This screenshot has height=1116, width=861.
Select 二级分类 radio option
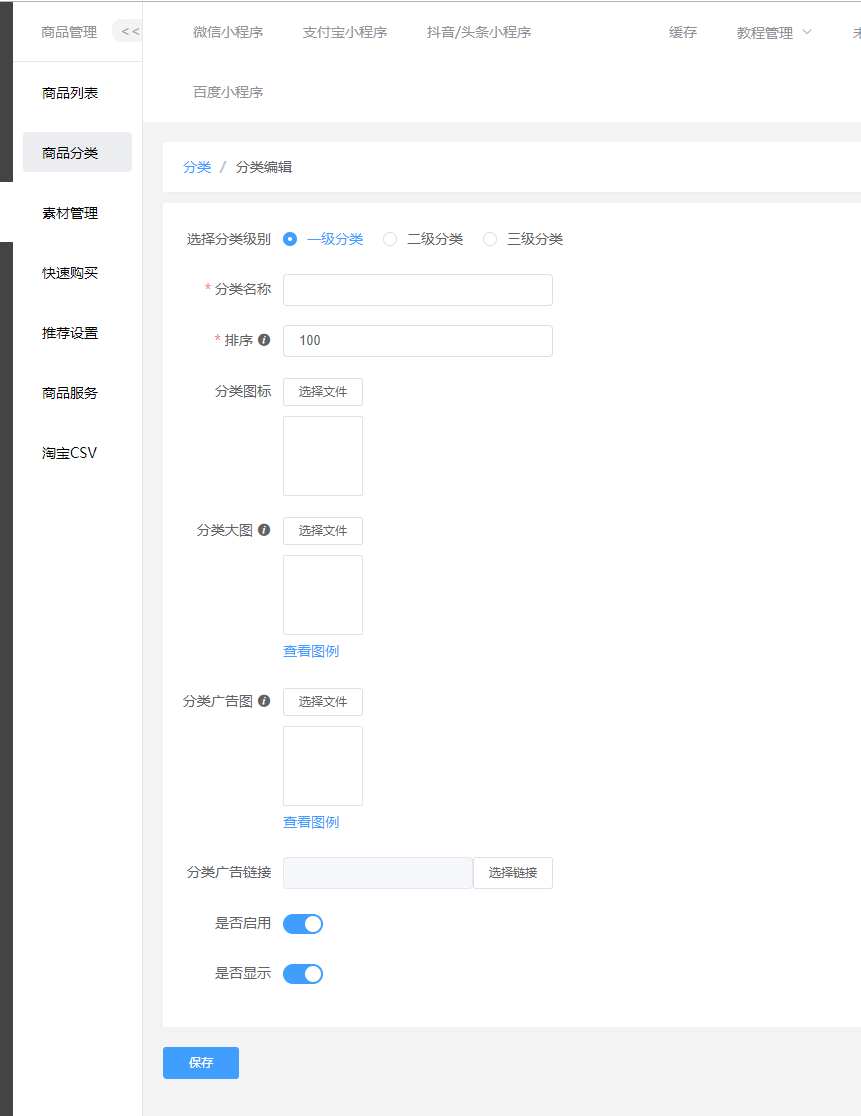[391, 239]
